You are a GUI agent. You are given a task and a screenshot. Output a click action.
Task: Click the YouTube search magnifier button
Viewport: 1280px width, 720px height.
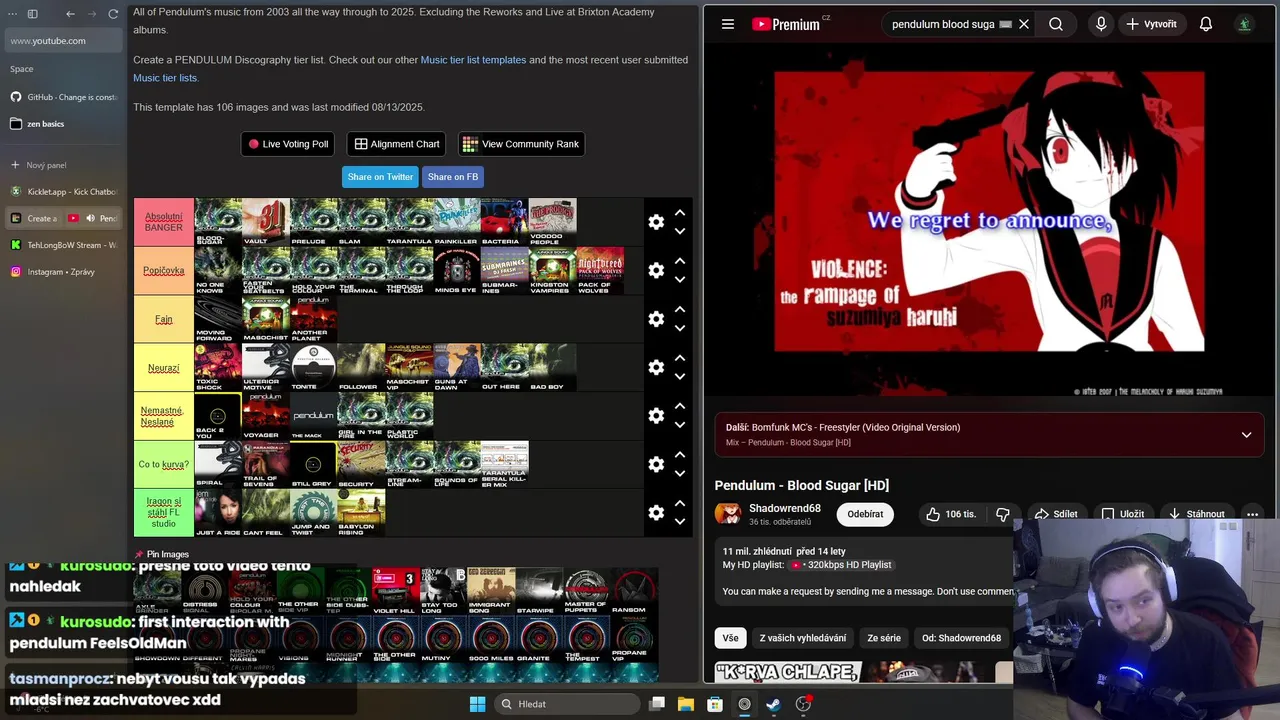pos(1056,24)
